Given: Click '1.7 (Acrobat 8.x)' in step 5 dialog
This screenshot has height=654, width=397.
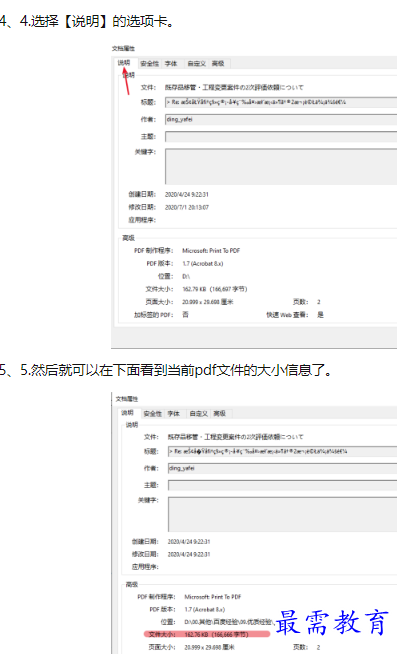Looking at the screenshot, I should pos(205,609).
